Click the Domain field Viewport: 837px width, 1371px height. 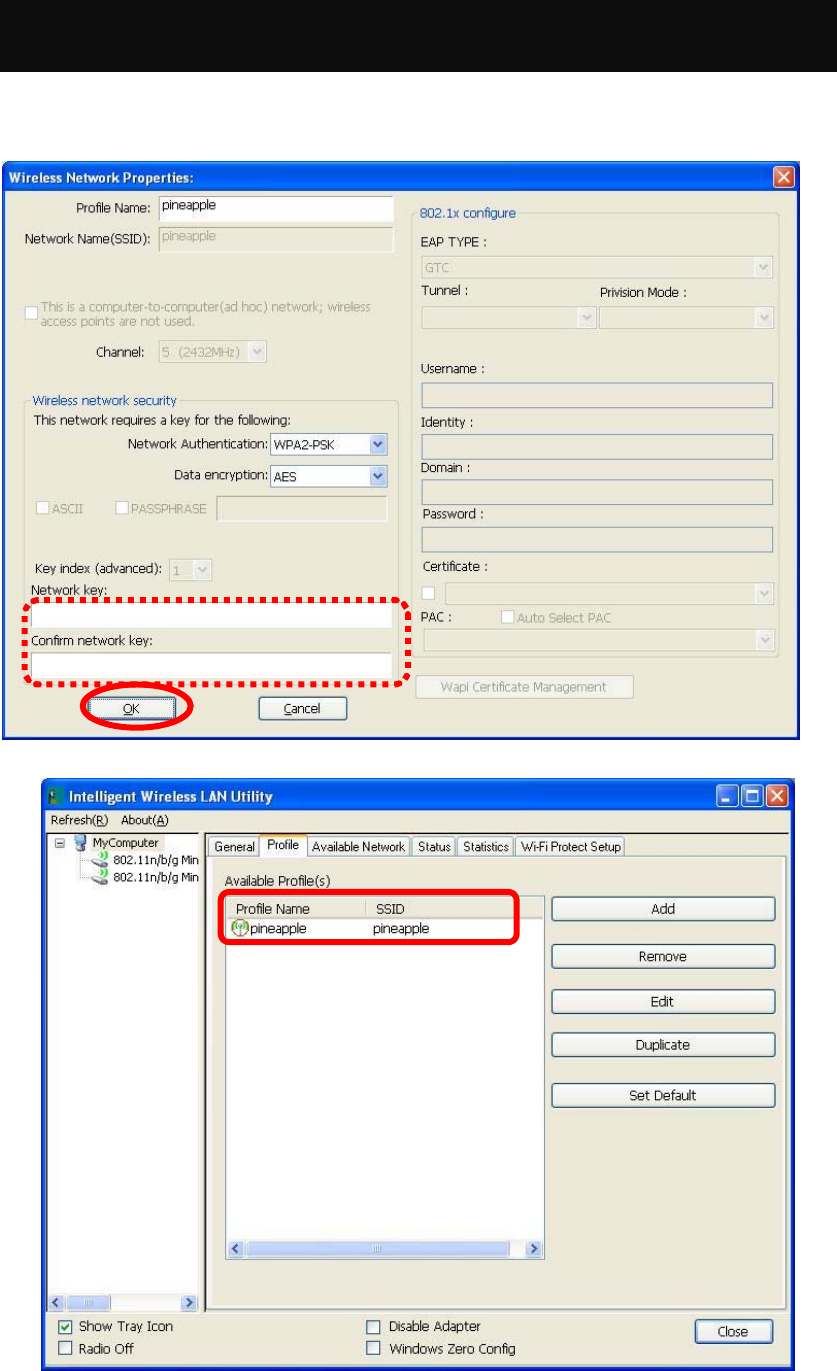coord(598,492)
